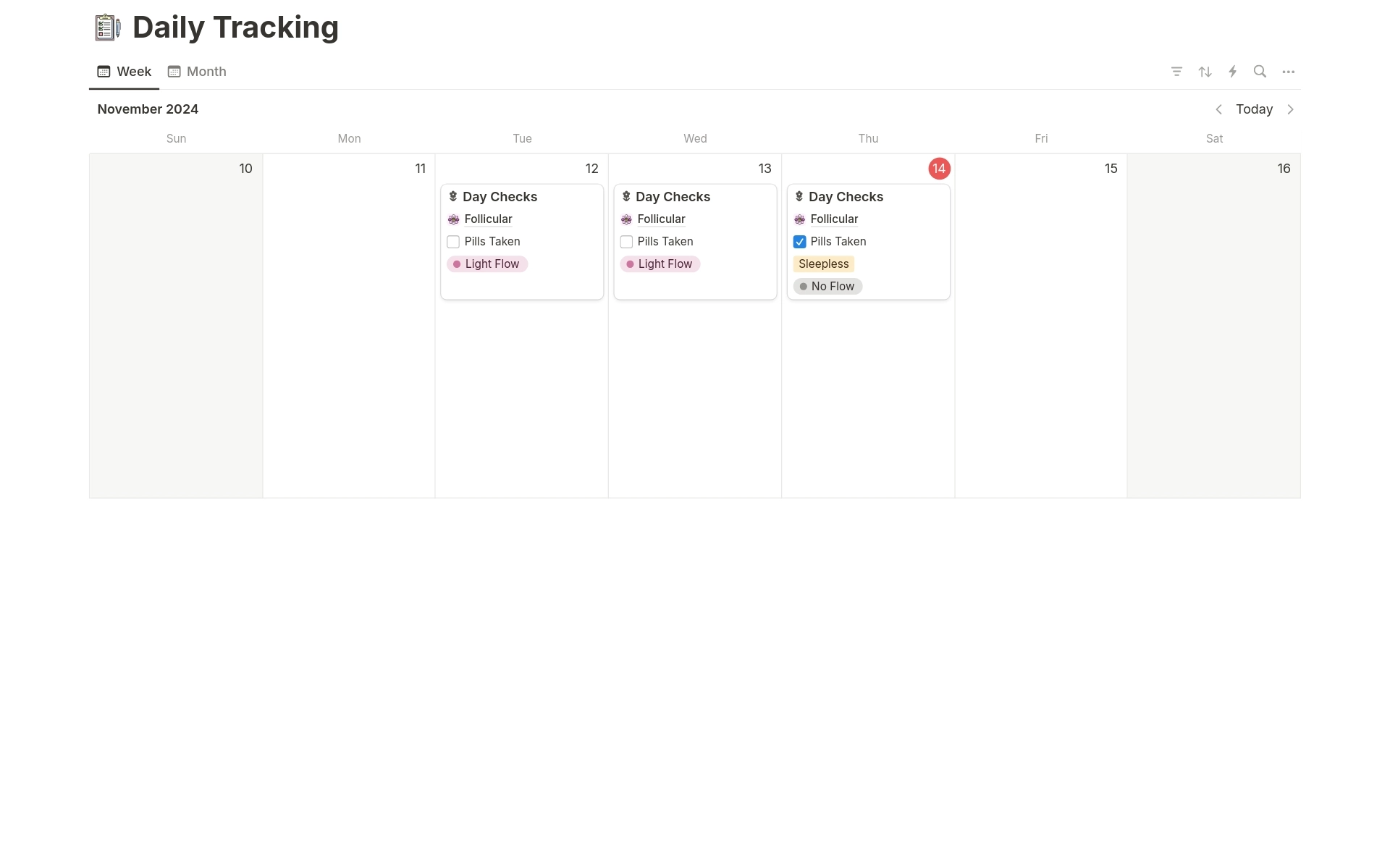Expand the Follicular phase on Nov 14
The image size is (1390, 868).
[833, 218]
